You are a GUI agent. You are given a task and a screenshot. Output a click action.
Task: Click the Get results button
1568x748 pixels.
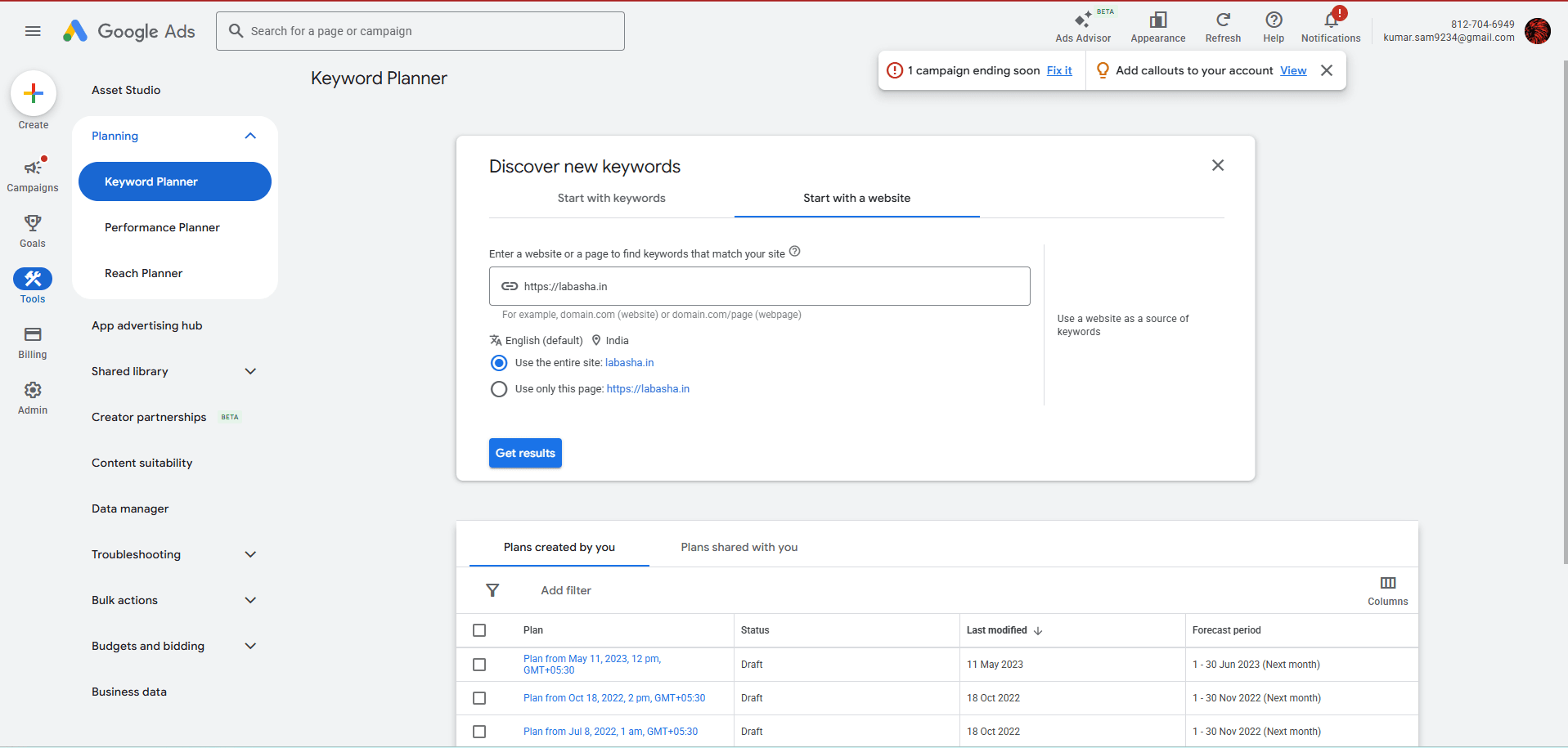(525, 452)
